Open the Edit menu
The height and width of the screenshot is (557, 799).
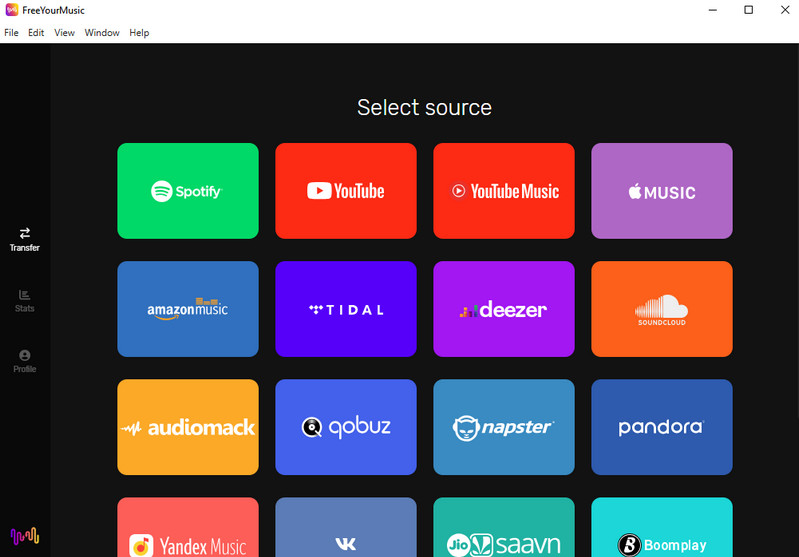(x=36, y=33)
